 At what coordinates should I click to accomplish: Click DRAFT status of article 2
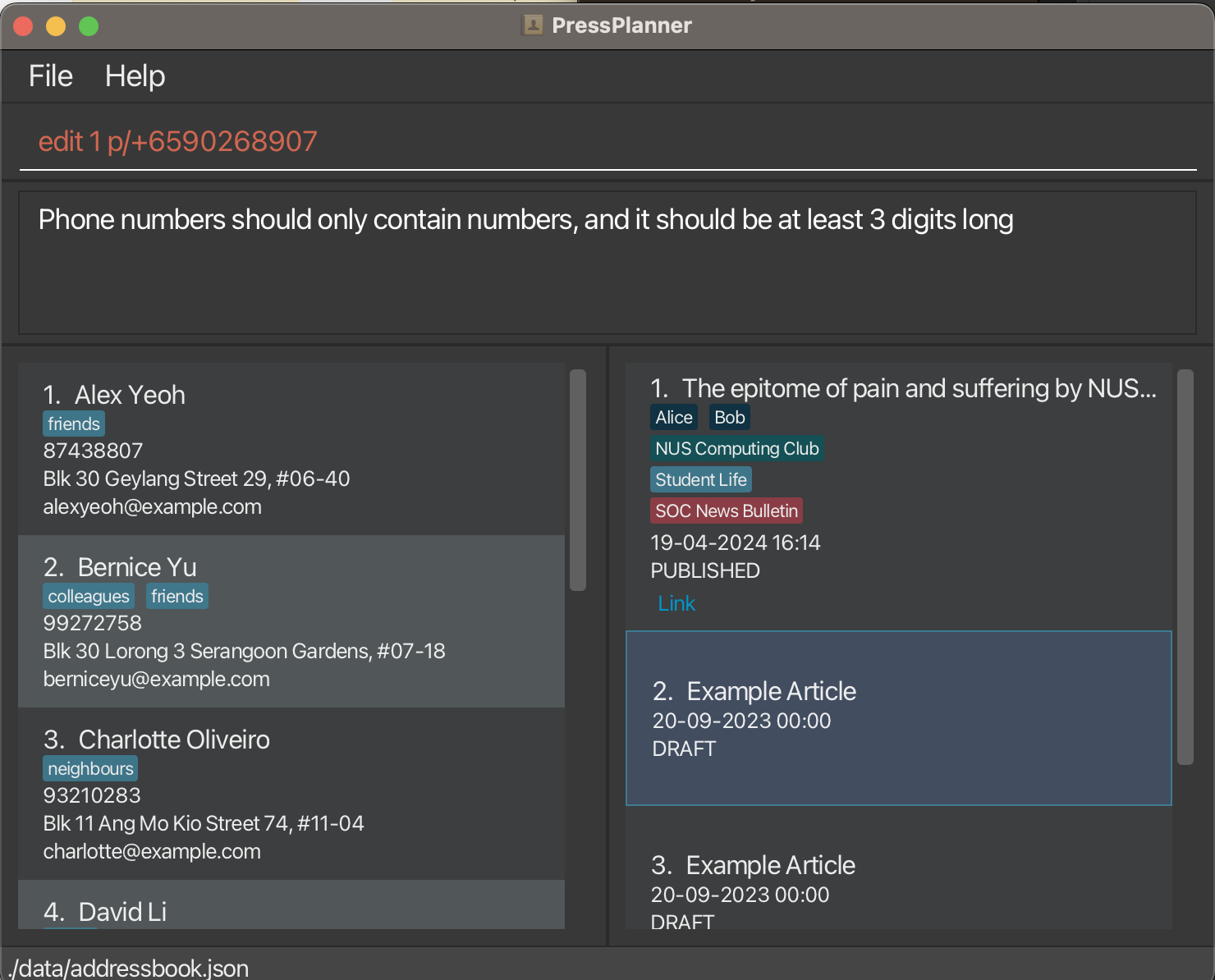[x=684, y=749]
